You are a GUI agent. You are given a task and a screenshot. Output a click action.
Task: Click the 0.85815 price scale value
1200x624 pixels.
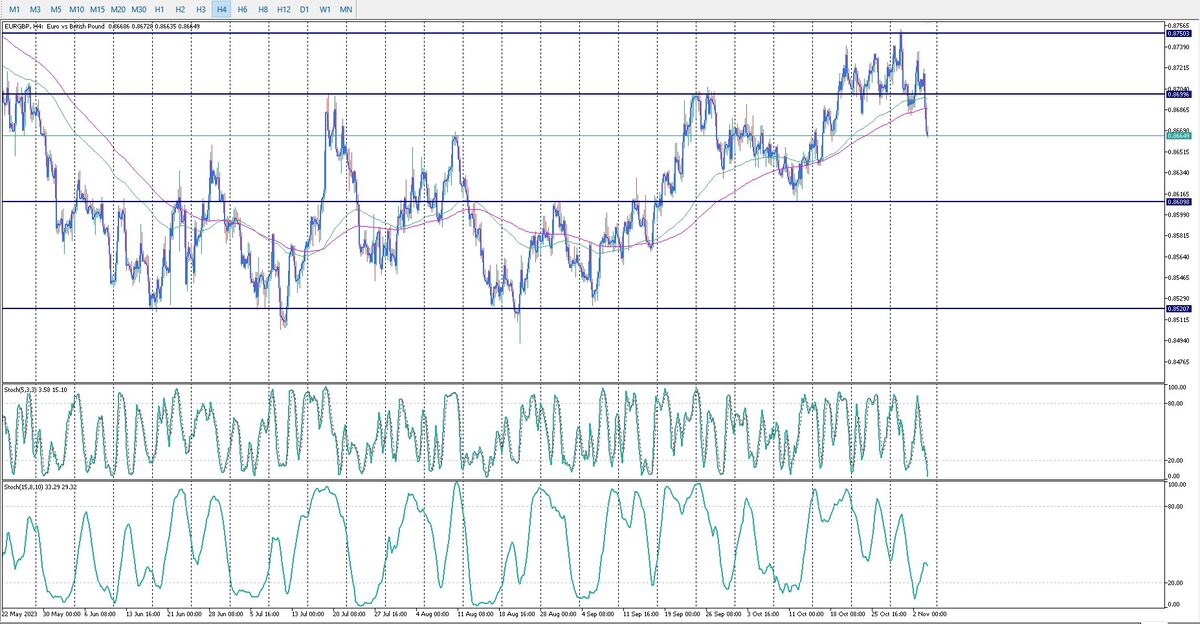1180,236
